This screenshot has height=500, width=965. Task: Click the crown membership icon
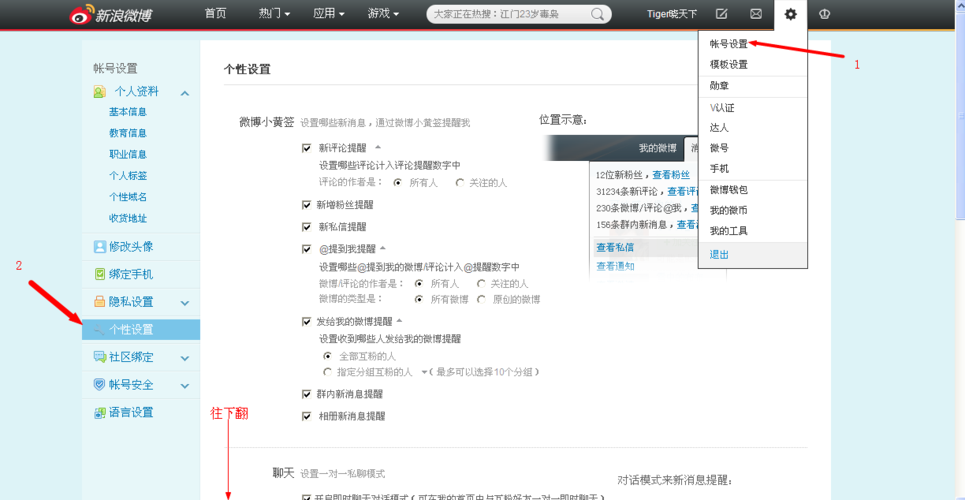tap(824, 14)
